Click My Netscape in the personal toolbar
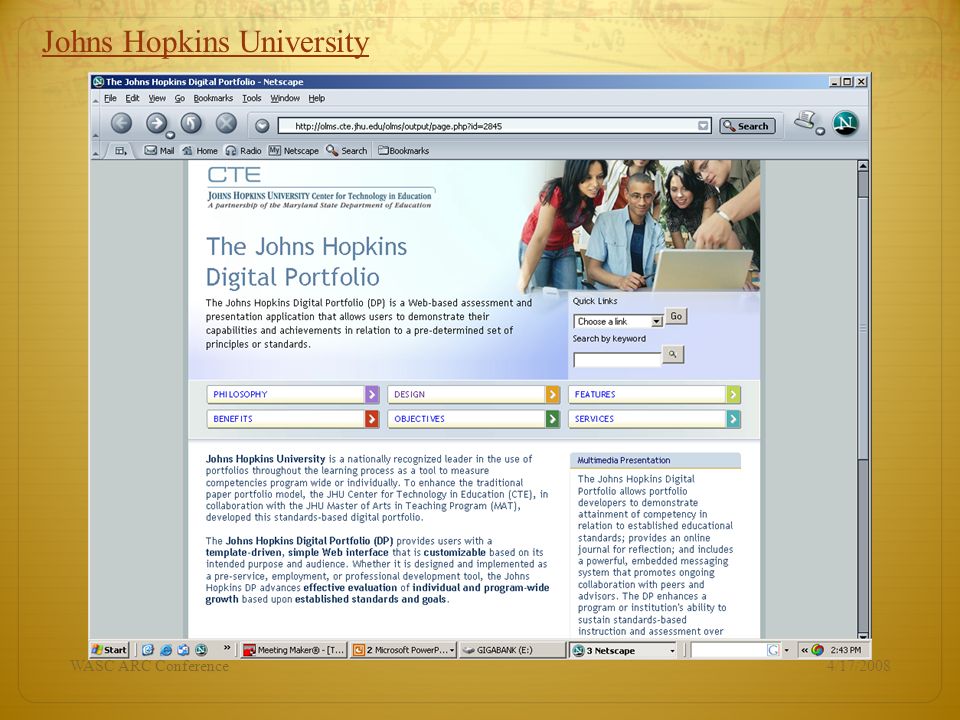 coord(293,151)
